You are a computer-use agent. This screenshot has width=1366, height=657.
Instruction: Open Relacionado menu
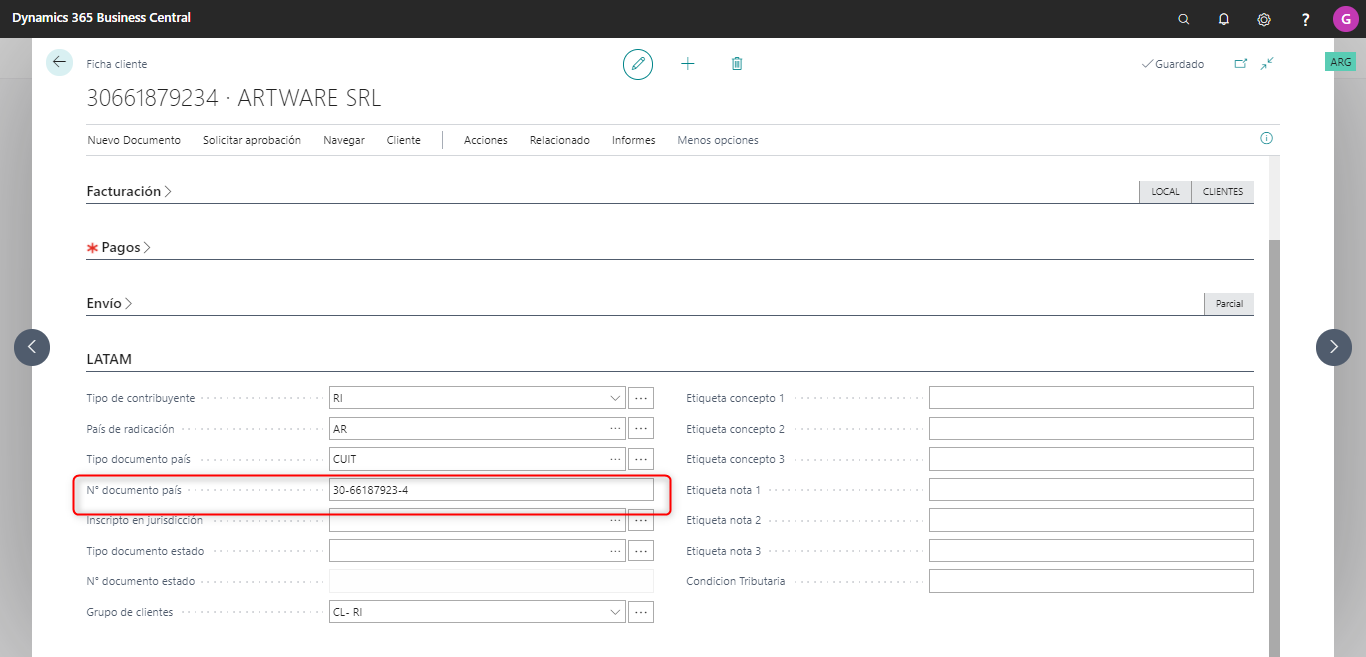coord(560,140)
